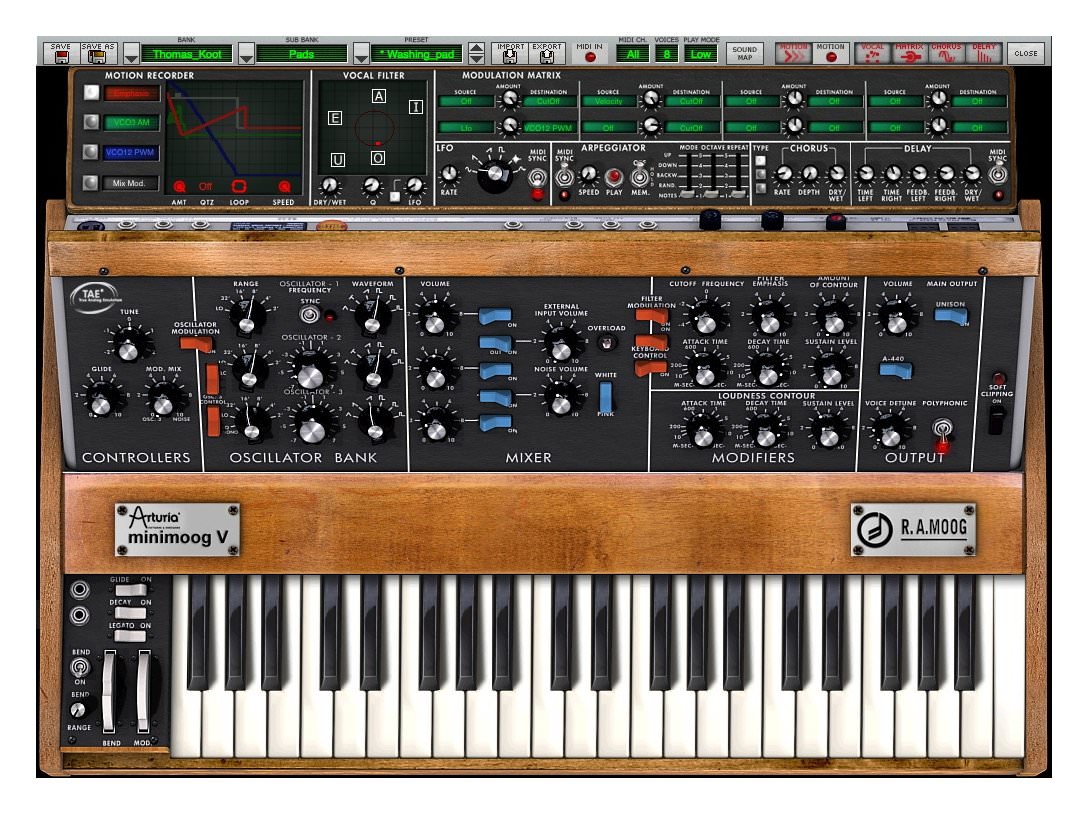The width and height of the screenshot is (1088, 814).
Task: Toggle the Unison switch
Action: coord(951,316)
